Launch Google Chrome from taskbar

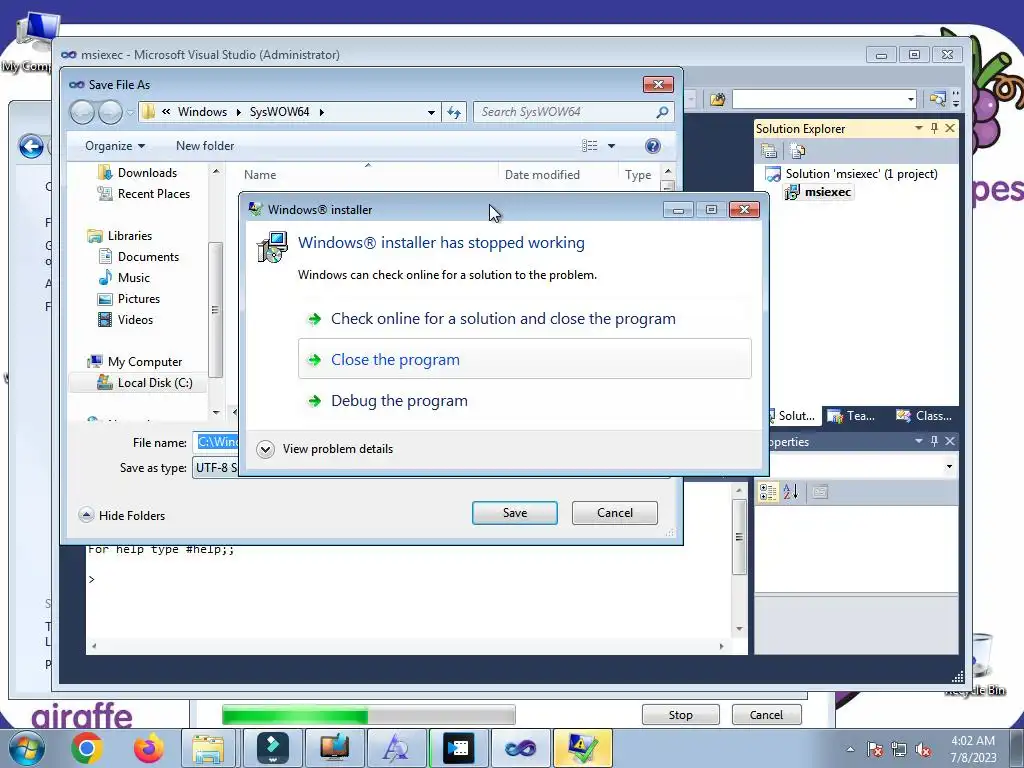pos(87,748)
